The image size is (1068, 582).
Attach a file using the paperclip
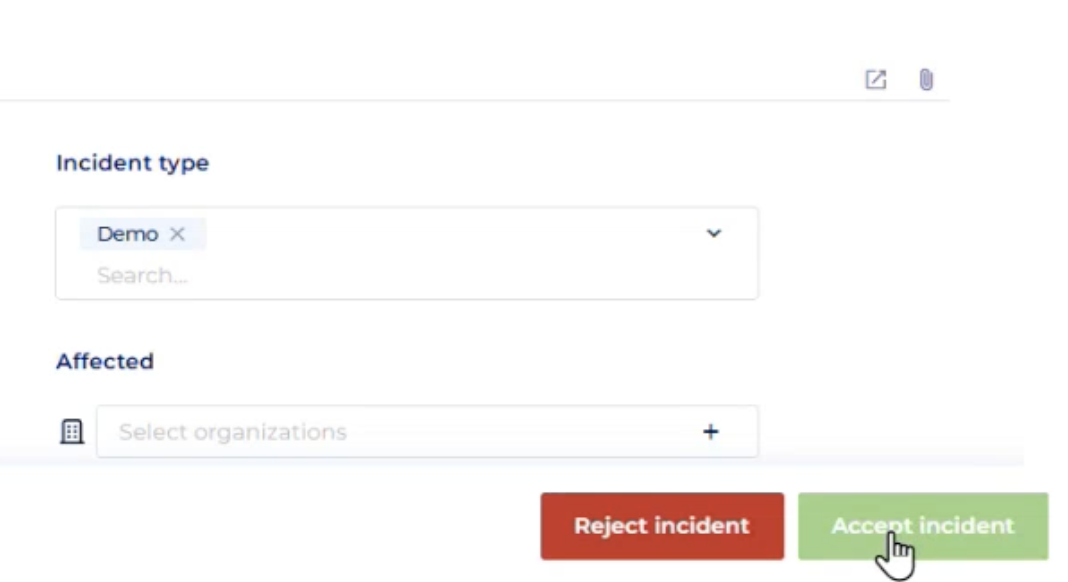926,80
